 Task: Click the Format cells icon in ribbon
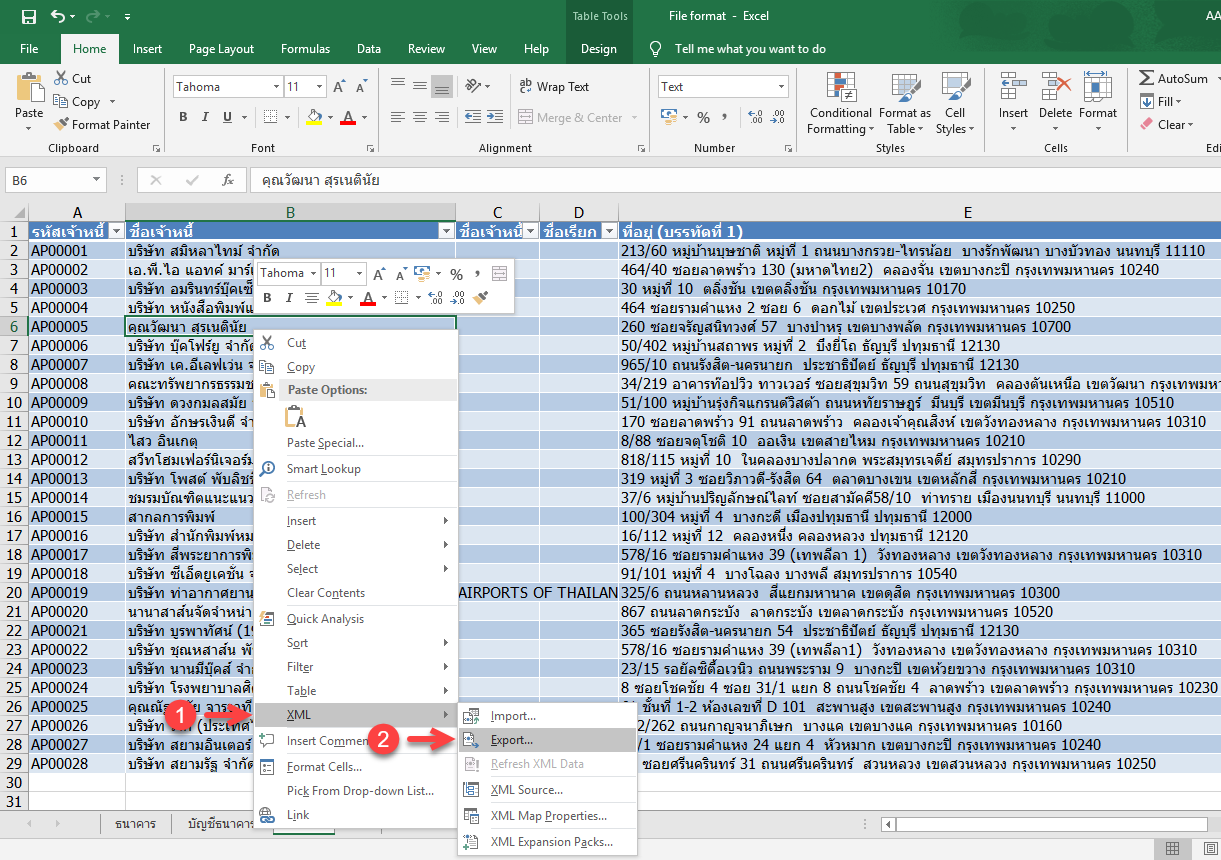click(1098, 86)
